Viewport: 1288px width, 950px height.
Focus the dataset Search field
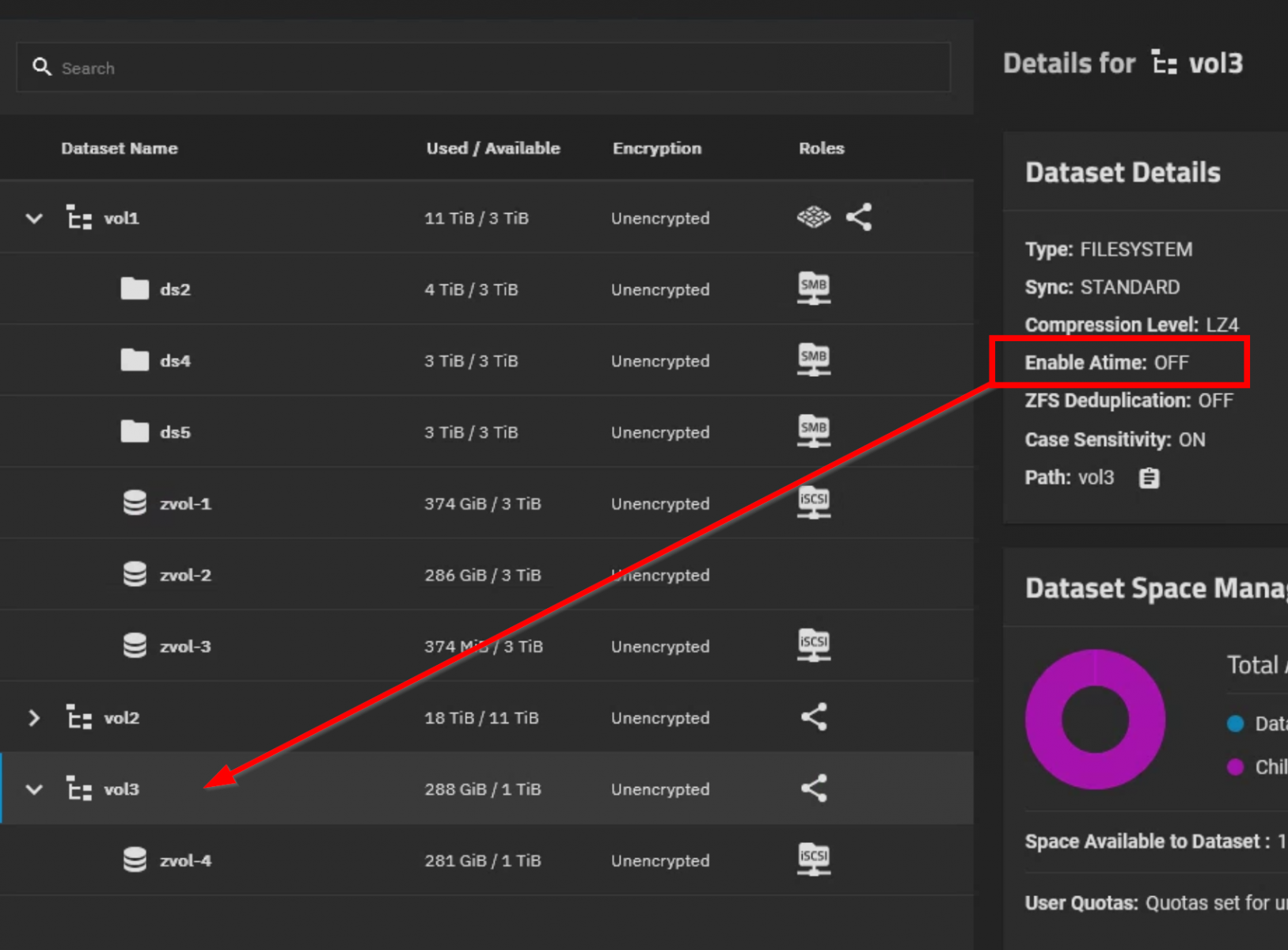pos(483,67)
